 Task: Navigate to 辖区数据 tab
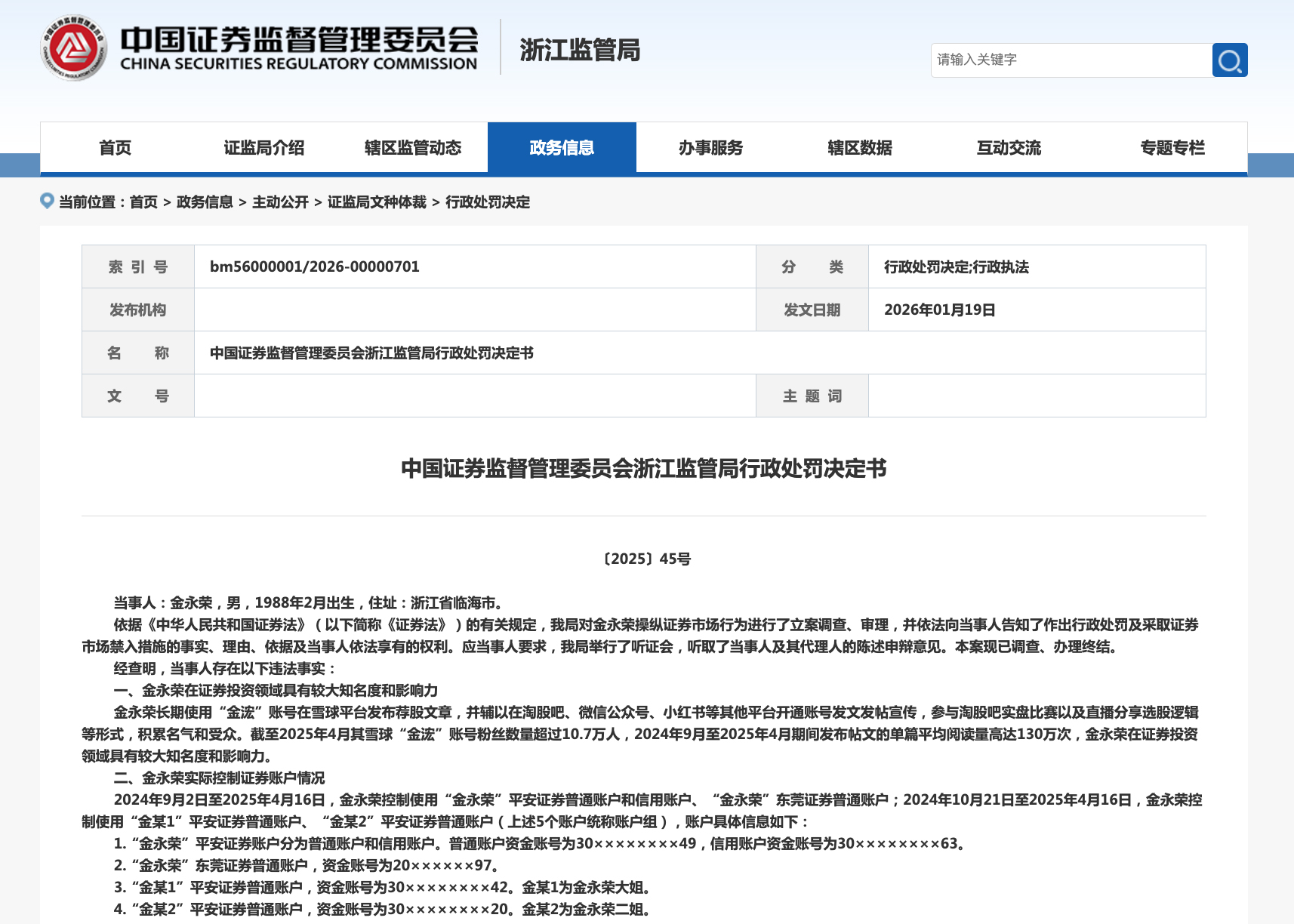(859, 148)
